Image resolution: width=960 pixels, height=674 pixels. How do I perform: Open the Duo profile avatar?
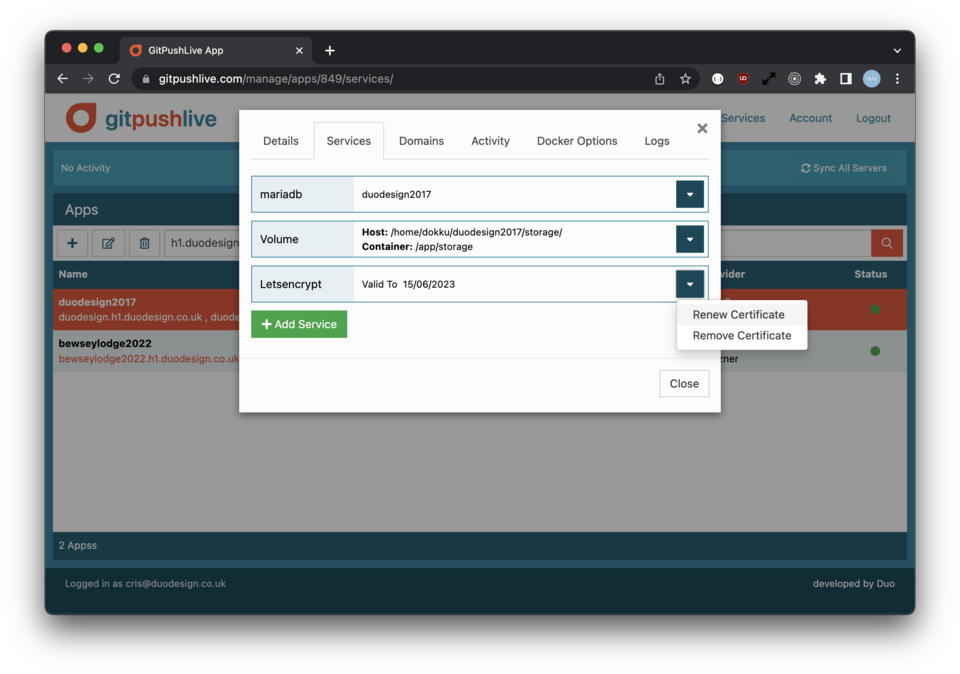[x=871, y=78]
